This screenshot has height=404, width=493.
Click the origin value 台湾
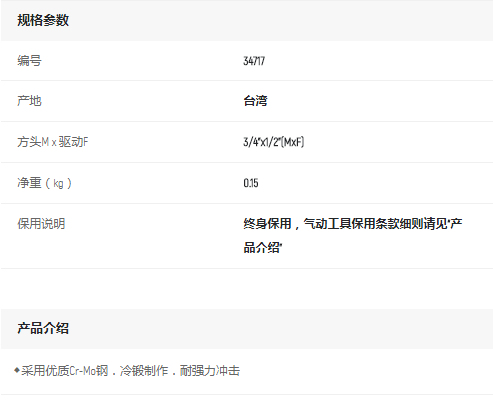[x=255, y=101]
